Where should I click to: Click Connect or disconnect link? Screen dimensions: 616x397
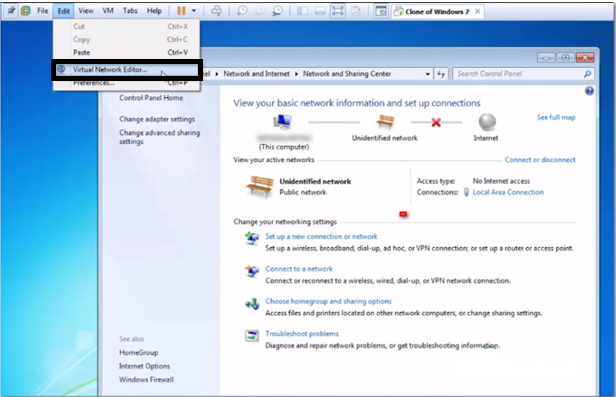(540, 159)
